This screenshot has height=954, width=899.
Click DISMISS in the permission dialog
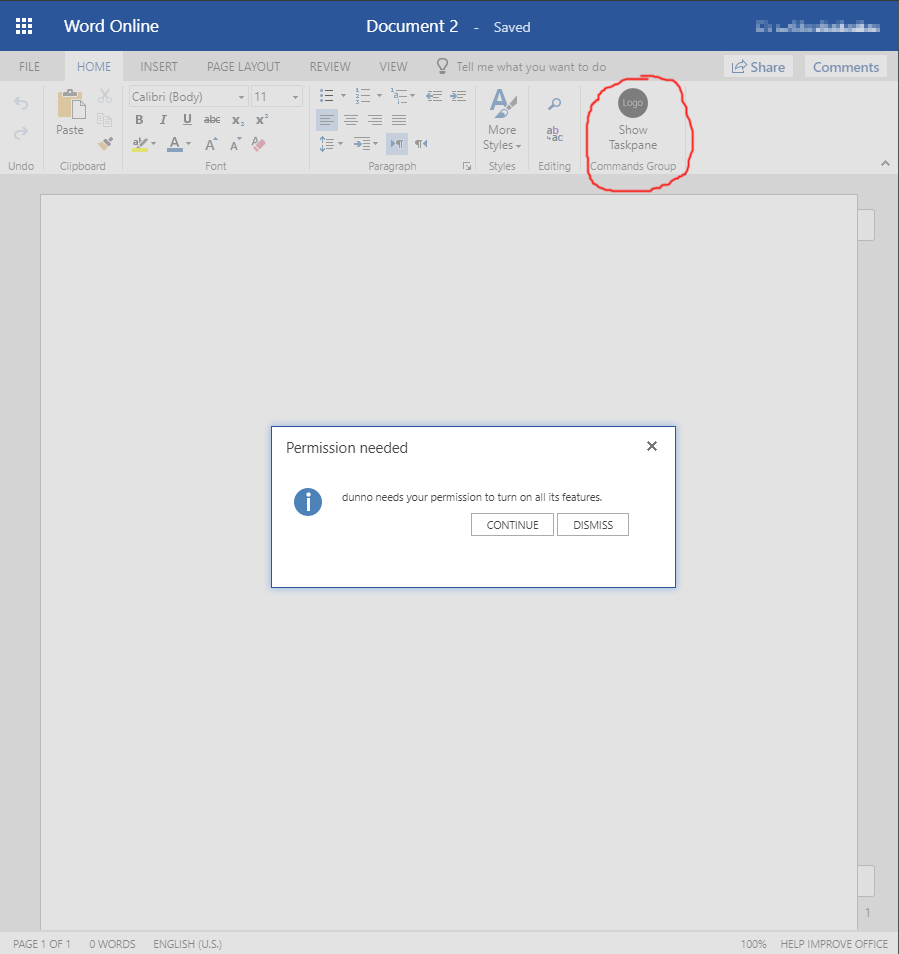[x=592, y=525]
